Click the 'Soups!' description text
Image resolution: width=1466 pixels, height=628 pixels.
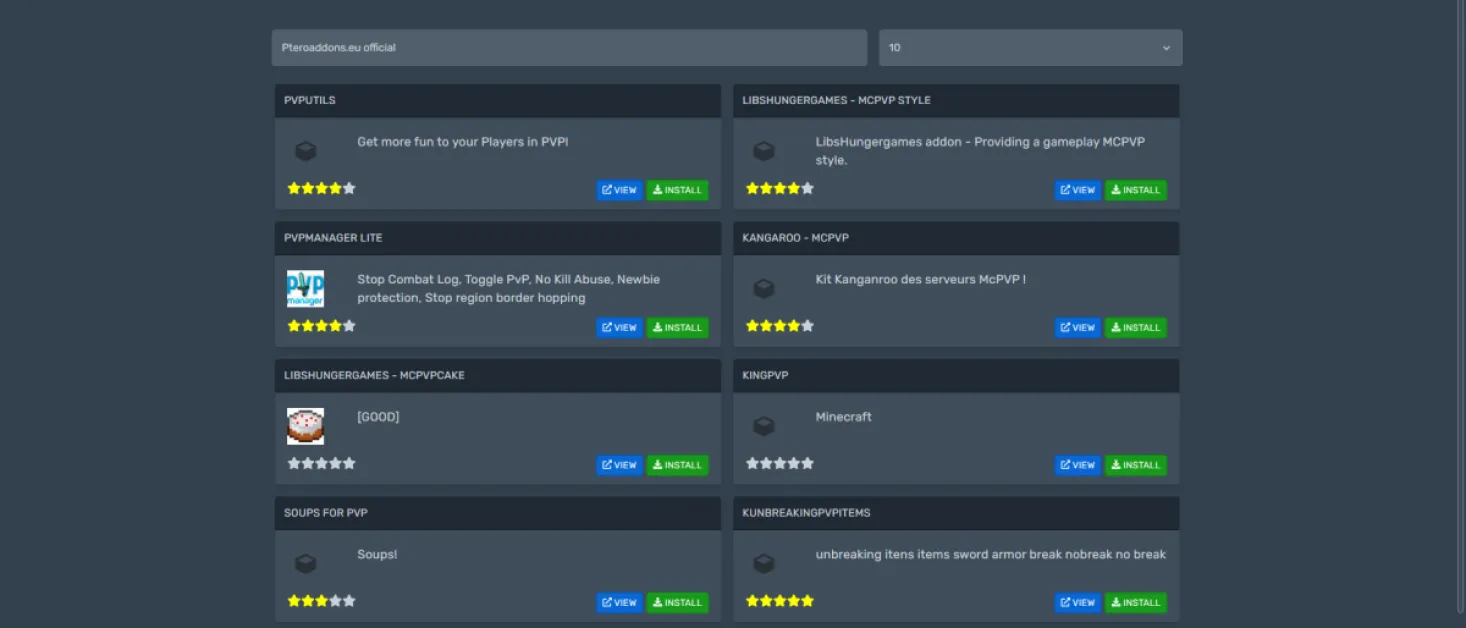[x=377, y=554]
